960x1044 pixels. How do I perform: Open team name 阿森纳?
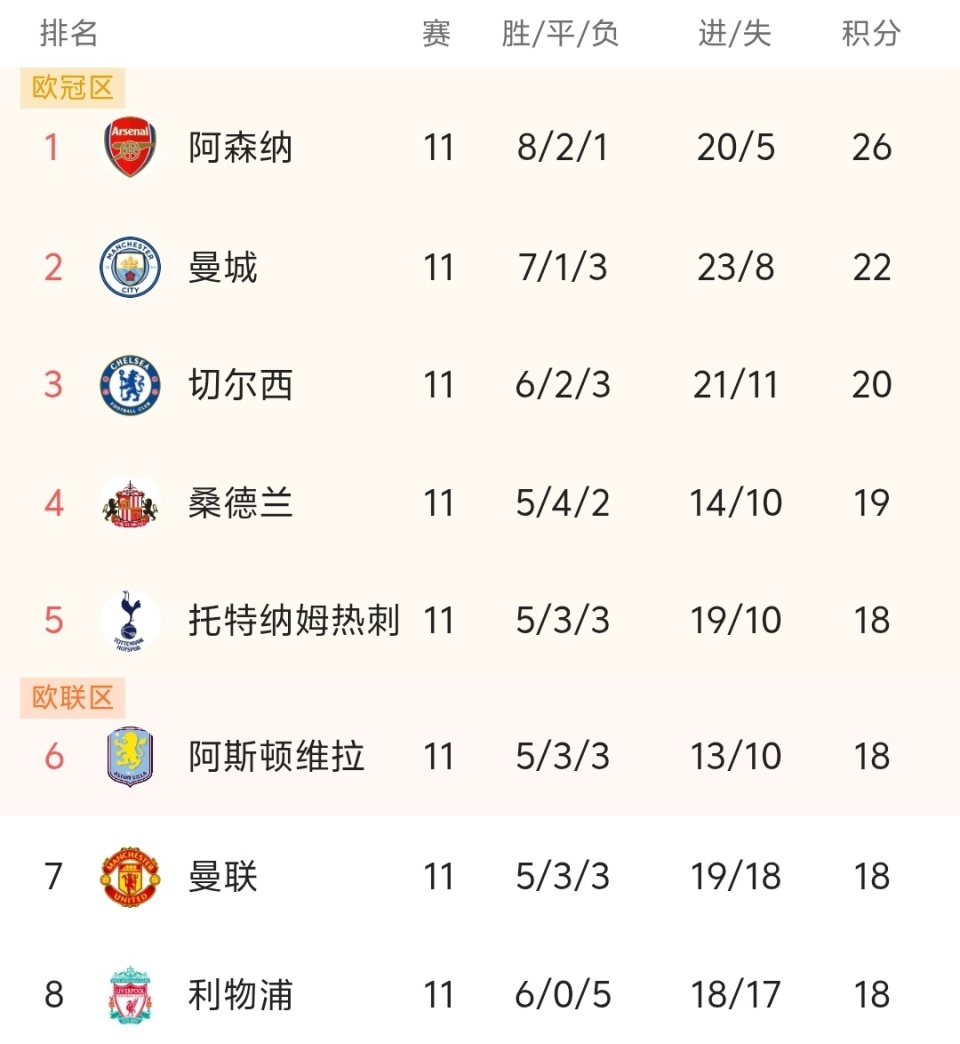pos(240,148)
